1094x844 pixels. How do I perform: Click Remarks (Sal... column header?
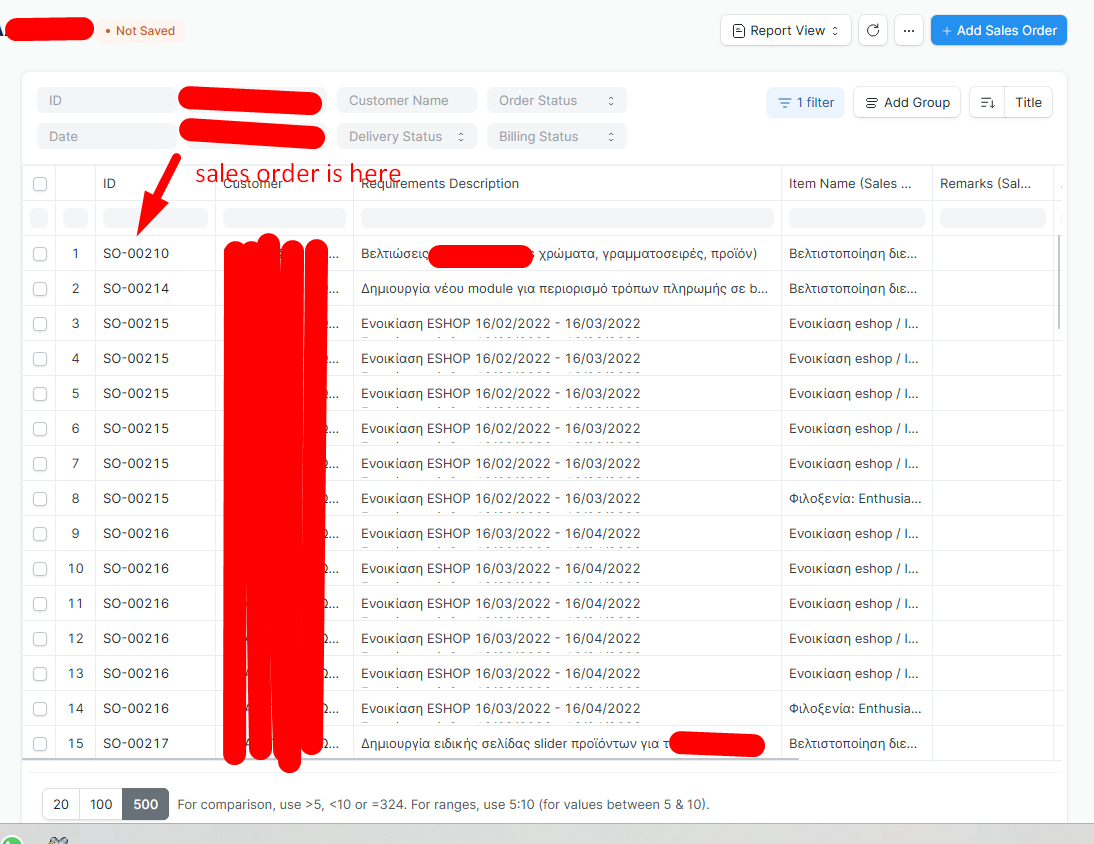pos(985,183)
